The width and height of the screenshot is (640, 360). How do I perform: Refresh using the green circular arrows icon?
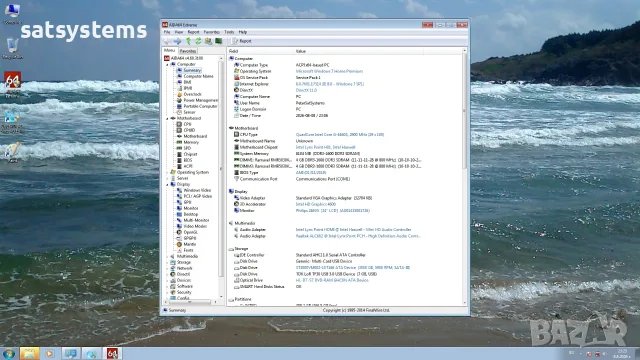pos(198,41)
